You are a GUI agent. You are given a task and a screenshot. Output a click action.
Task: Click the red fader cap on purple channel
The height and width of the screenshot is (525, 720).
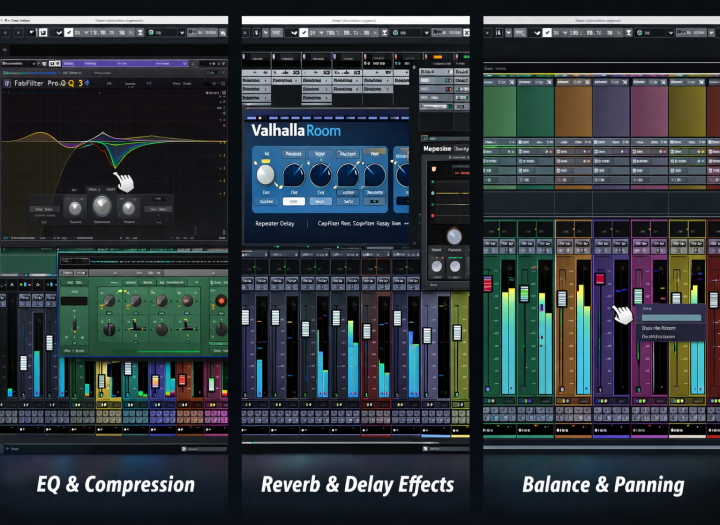[601, 279]
